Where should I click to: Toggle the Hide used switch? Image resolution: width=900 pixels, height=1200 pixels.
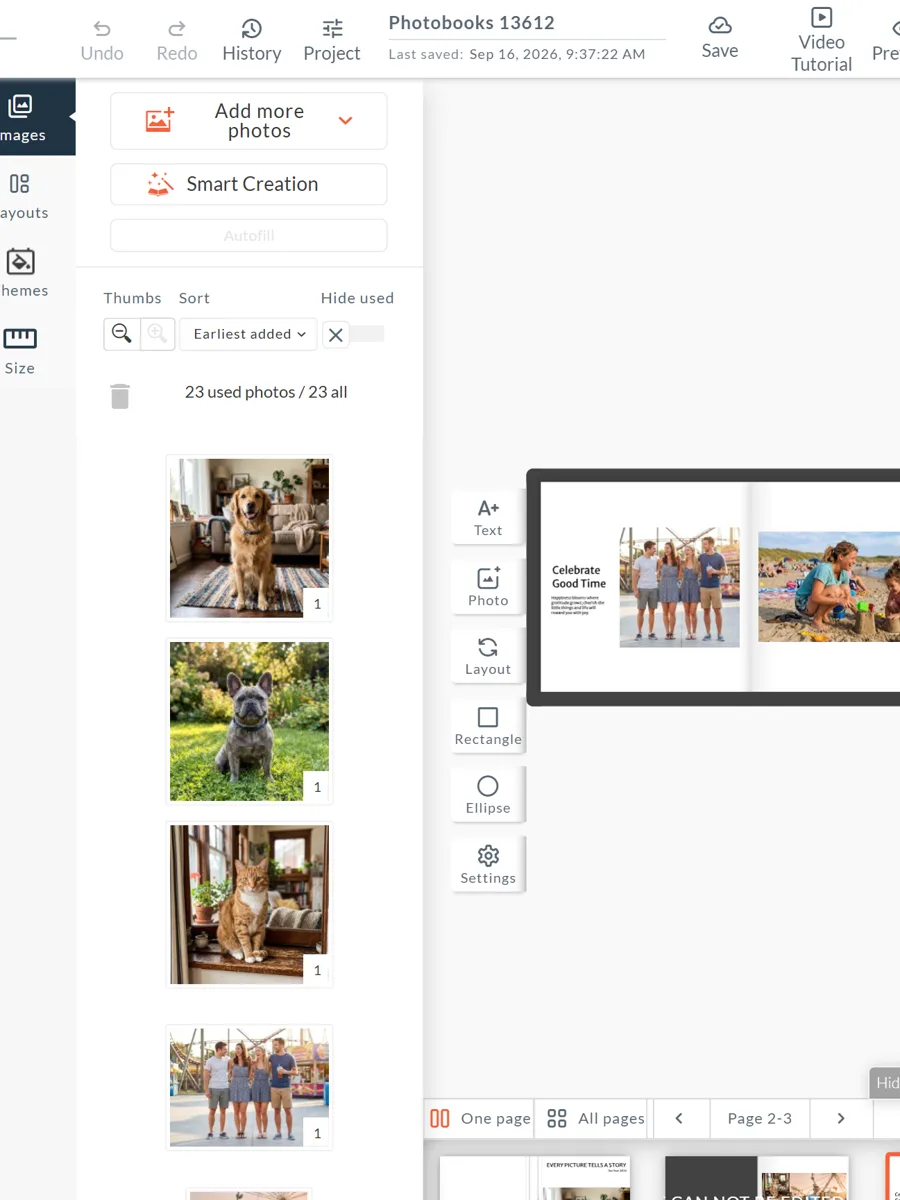point(354,334)
